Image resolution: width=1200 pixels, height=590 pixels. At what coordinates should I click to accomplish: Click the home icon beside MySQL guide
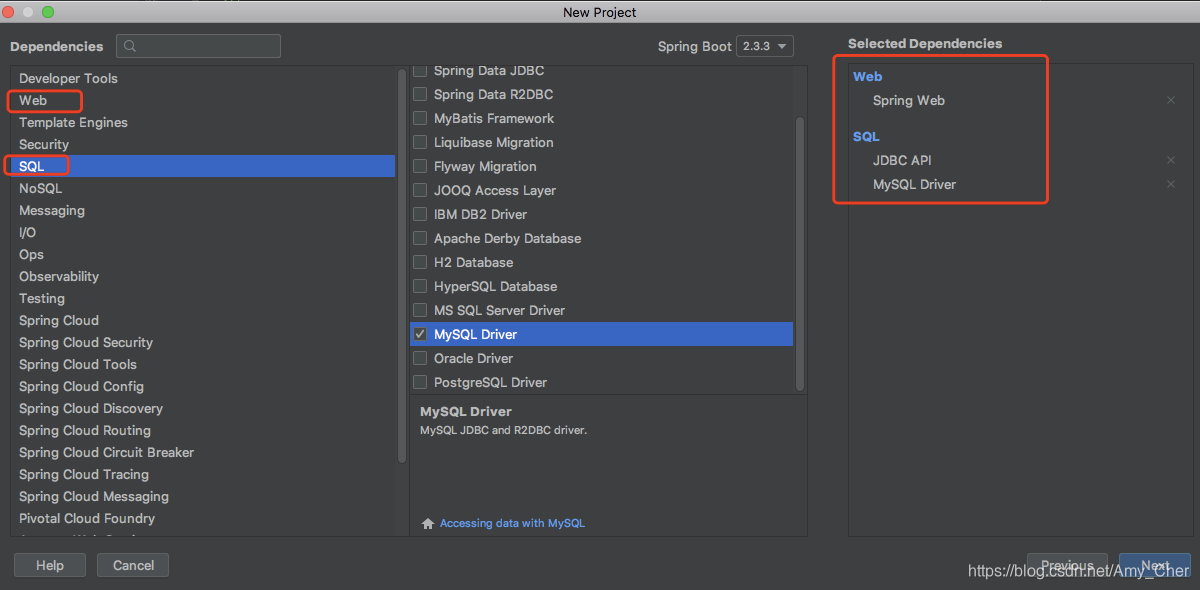coord(428,523)
